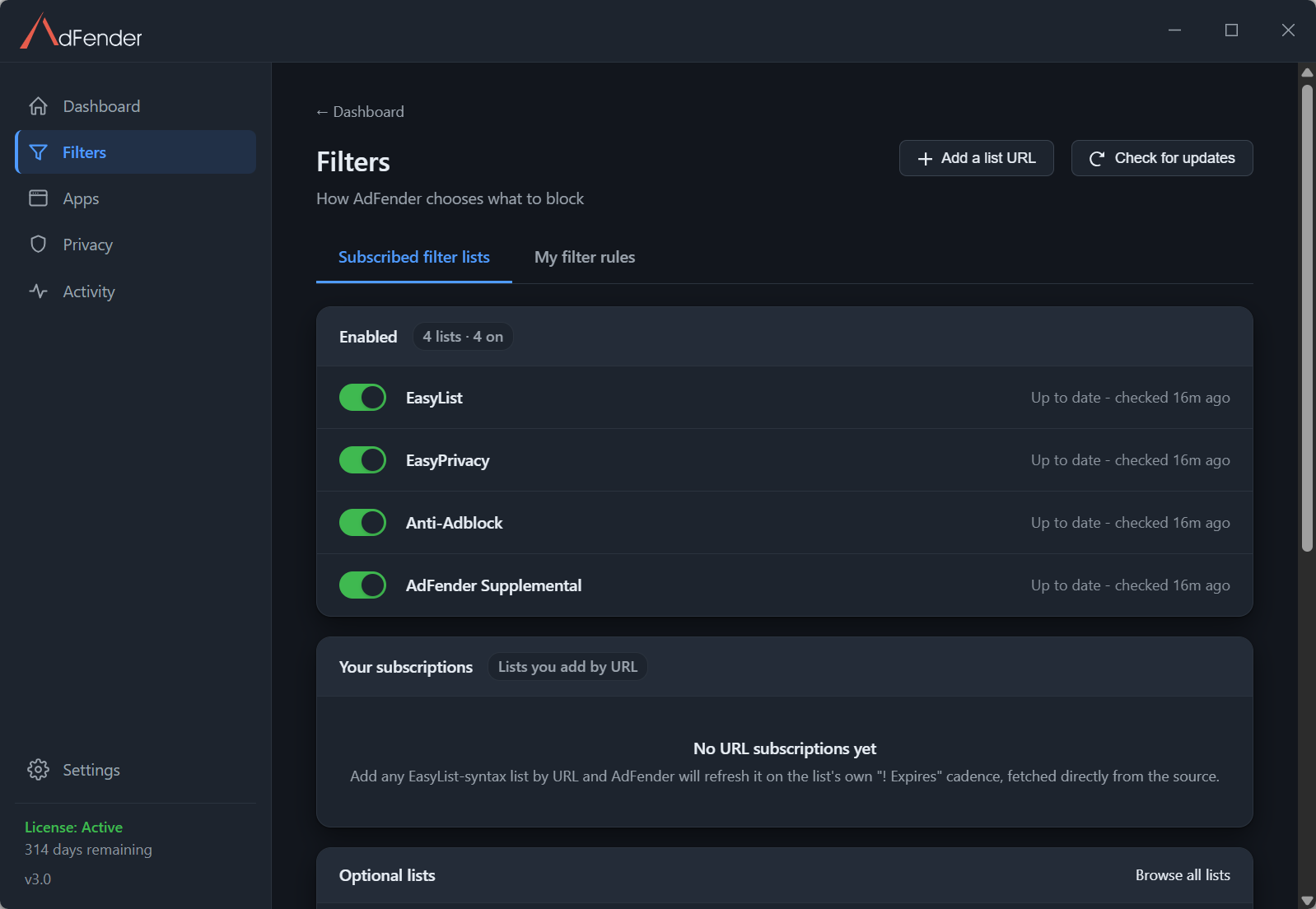Click EasyPrivacy's 'Up to date' status text
This screenshot has width=1316, height=909.
coord(1131,460)
